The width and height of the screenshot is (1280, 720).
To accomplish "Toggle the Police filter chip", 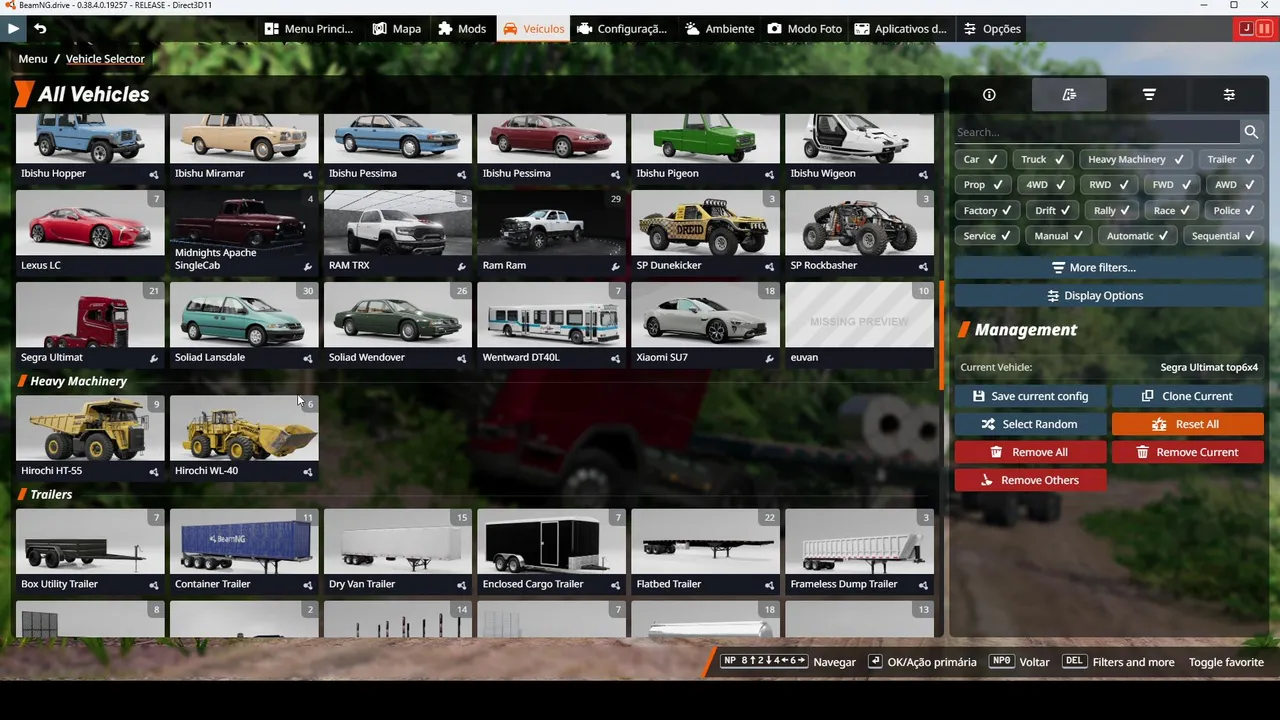I will (x=1235, y=210).
